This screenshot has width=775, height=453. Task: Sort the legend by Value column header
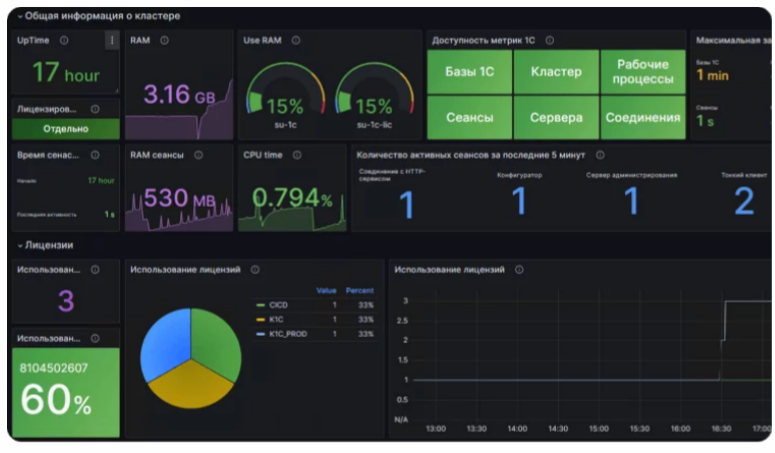coord(326,290)
